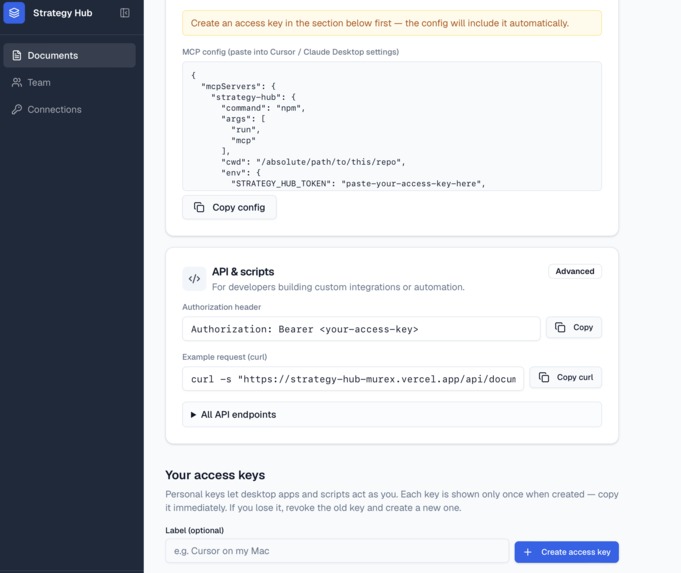Screen dimensions: 681x573
Task: Click the Strategy Hub logo icon
Action: (14, 13)
